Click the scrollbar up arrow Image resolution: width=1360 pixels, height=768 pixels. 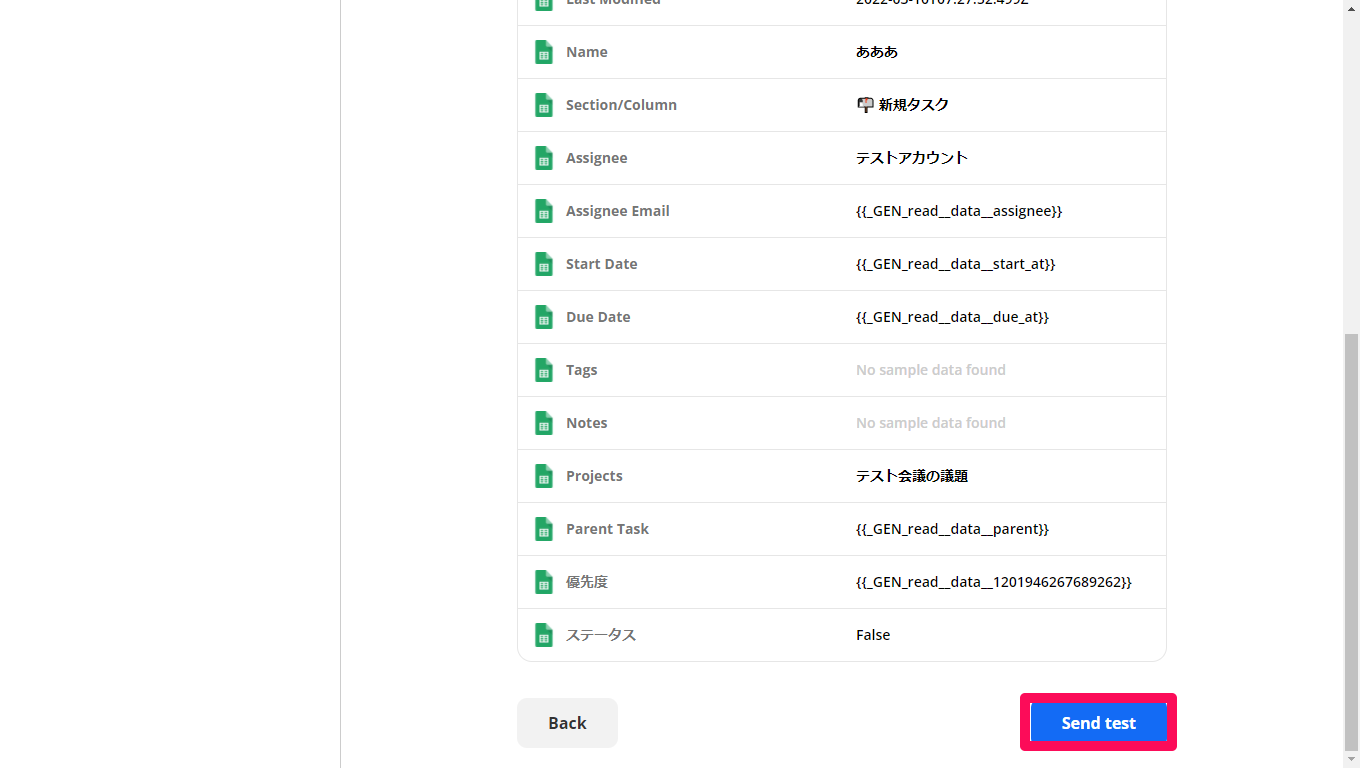coord(1352,8)
